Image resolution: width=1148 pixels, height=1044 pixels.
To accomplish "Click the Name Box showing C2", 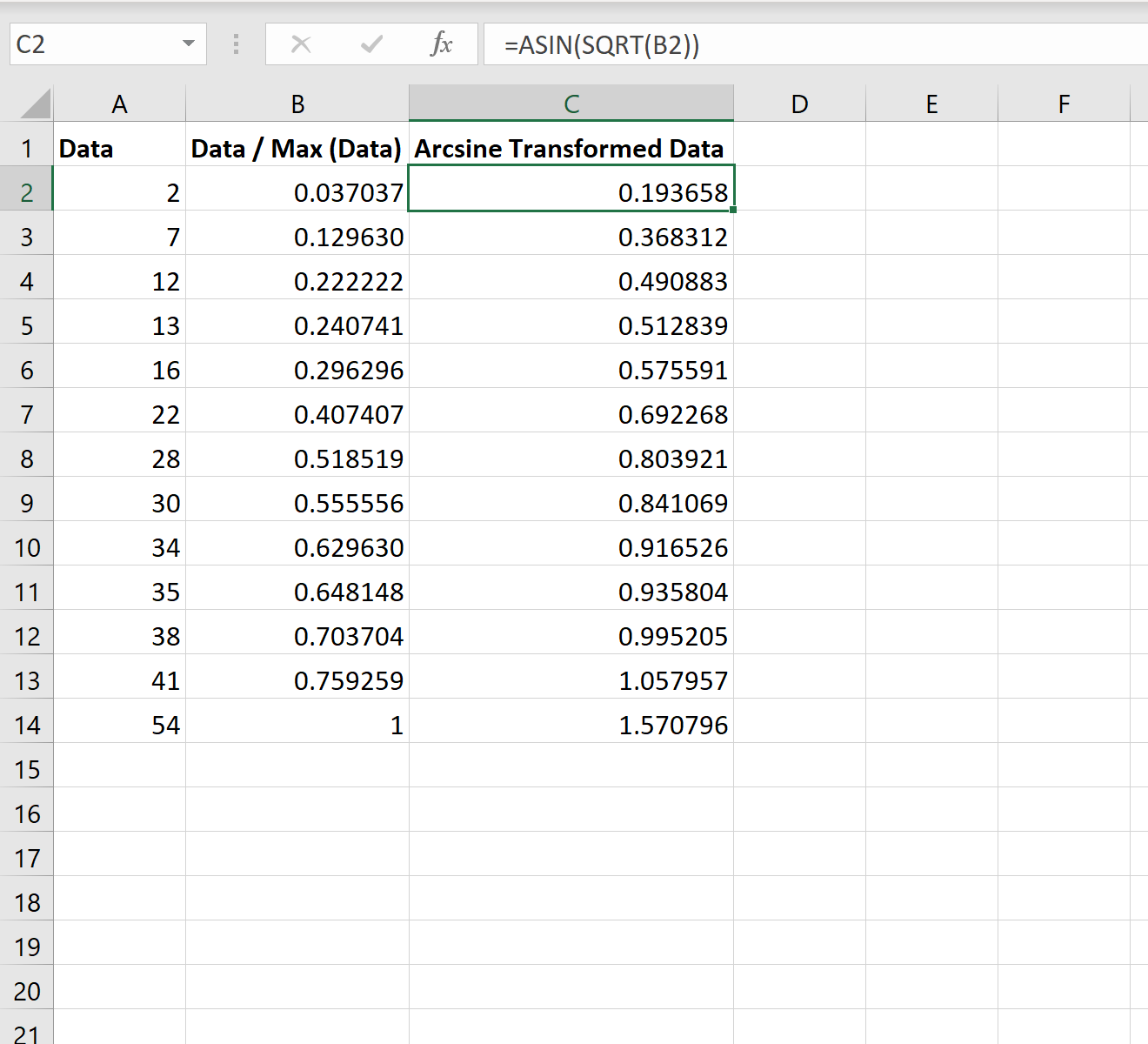I will [108, 44].
